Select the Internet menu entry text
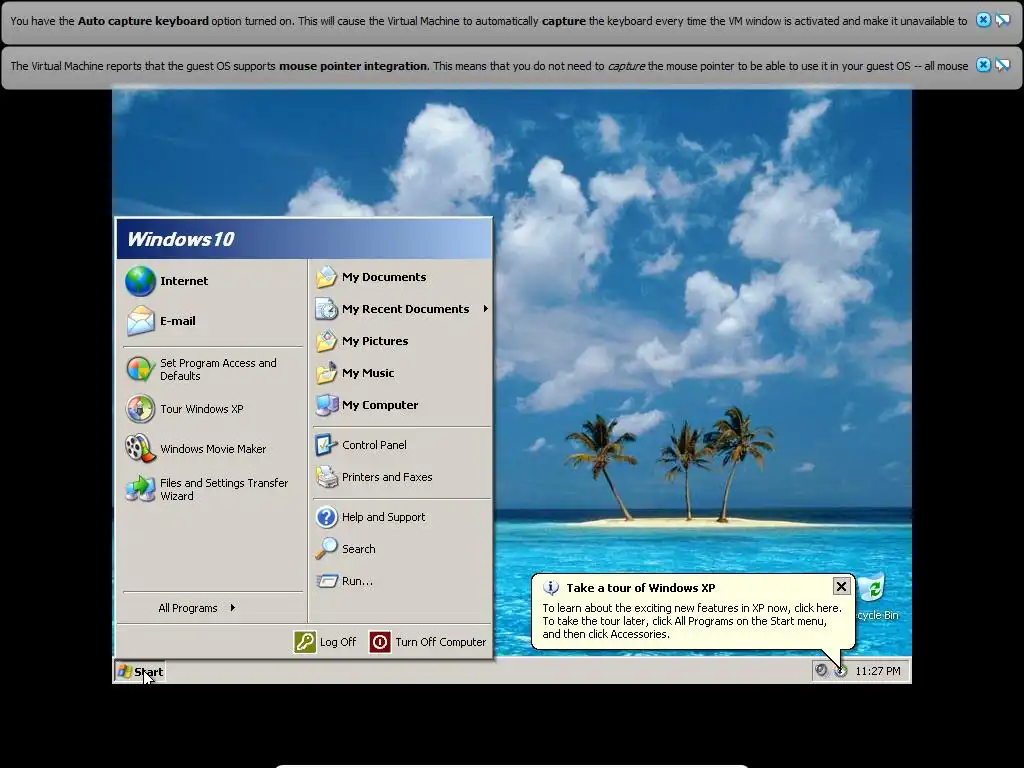The height and width of the screenshot is (768, 1024). coord(184,281)
